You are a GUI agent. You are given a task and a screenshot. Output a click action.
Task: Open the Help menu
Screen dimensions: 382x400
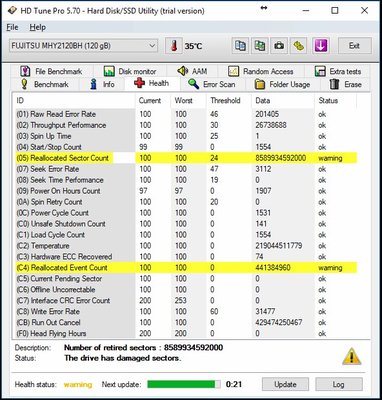pos(37,27)
